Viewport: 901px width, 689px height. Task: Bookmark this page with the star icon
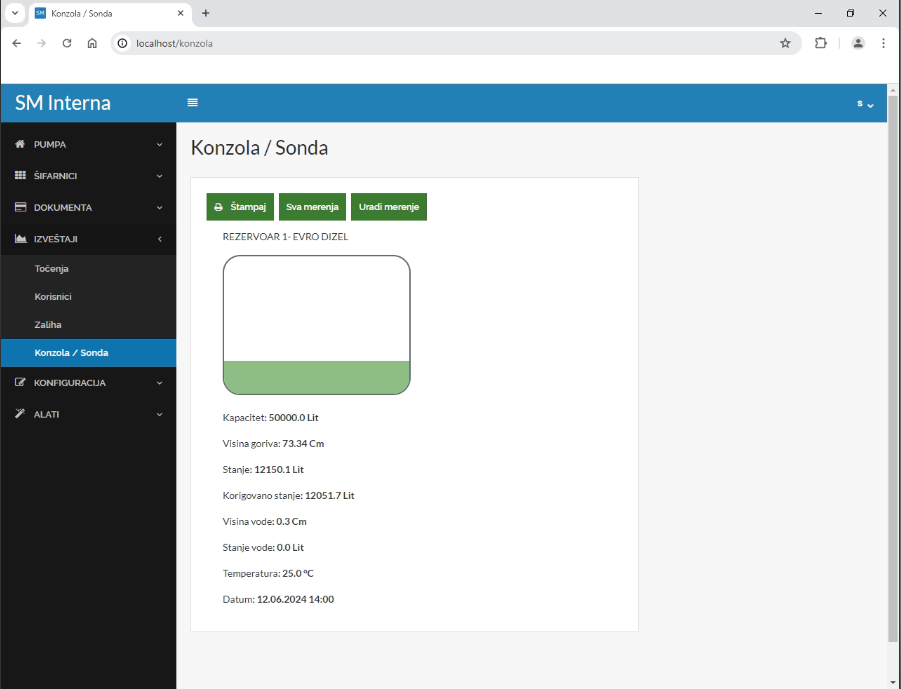pos(785,43)
